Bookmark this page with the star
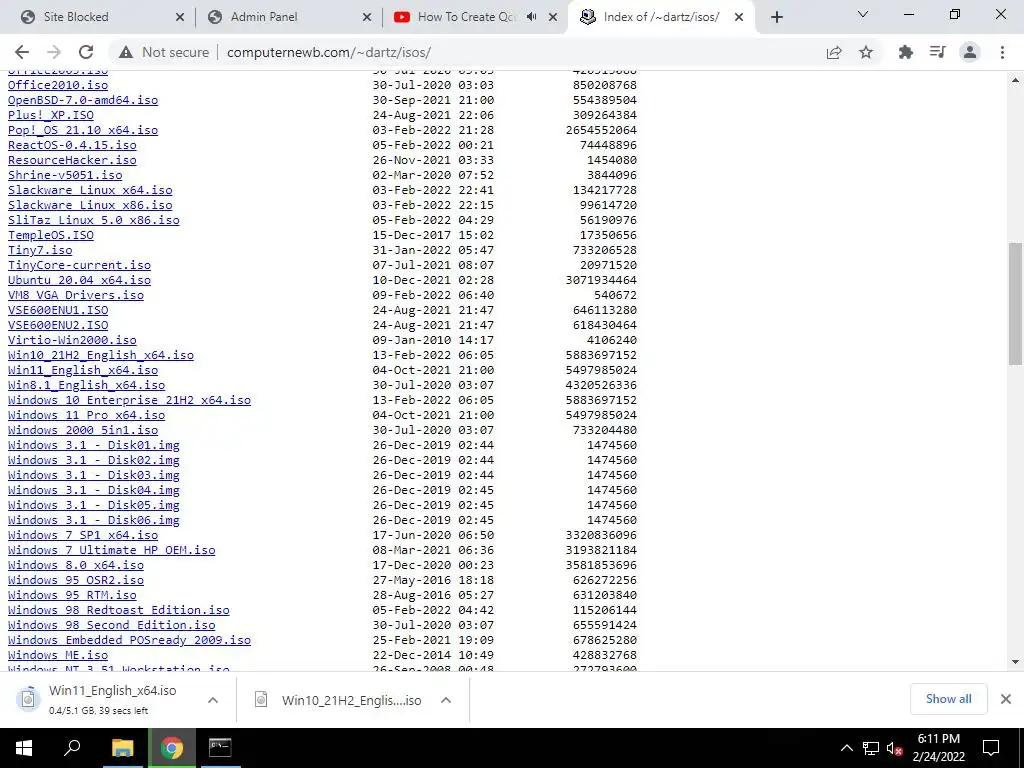Viewport: 1024px width, 768px height. pos(866,52)
